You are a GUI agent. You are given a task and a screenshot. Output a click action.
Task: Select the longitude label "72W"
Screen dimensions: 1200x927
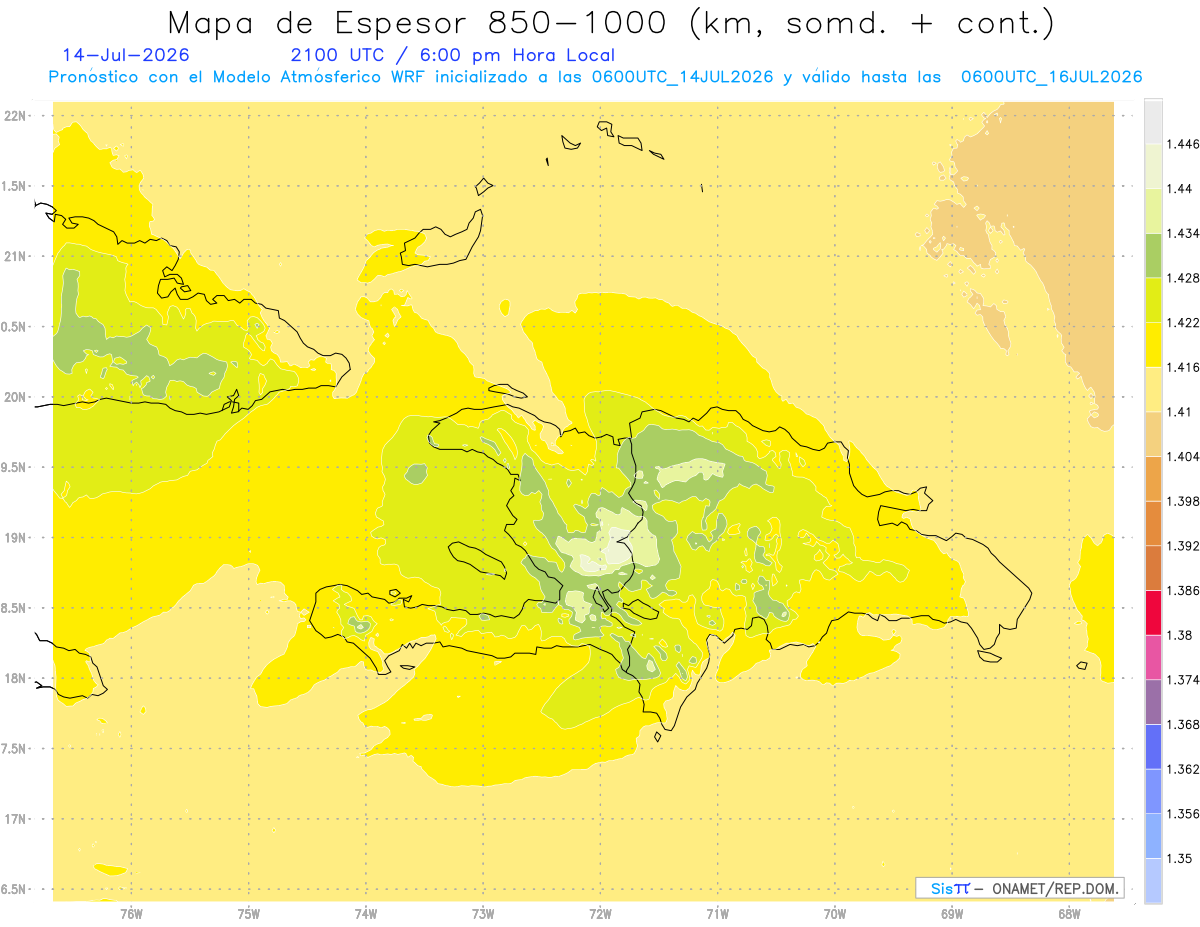(601, 915)
